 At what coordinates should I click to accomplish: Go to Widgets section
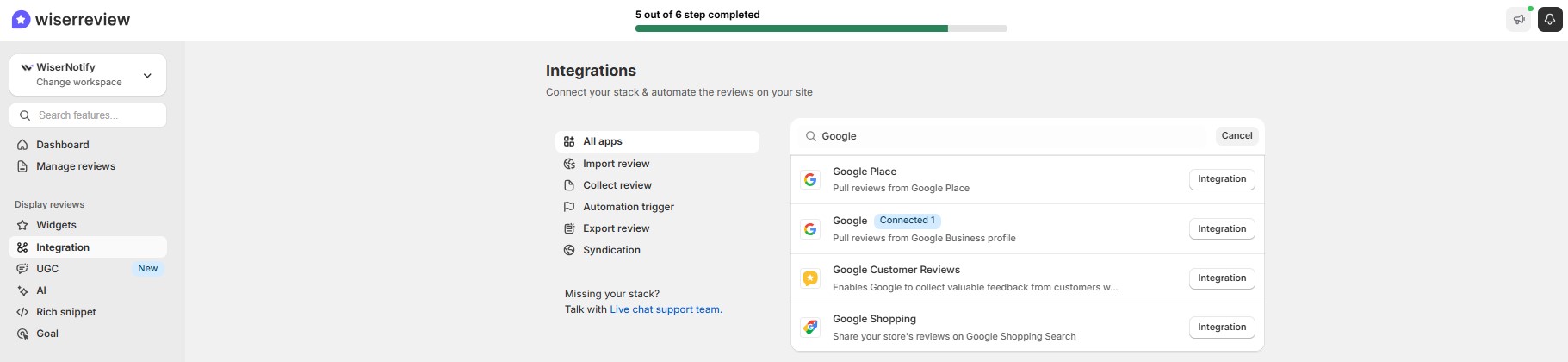click(x=88, y=225)
